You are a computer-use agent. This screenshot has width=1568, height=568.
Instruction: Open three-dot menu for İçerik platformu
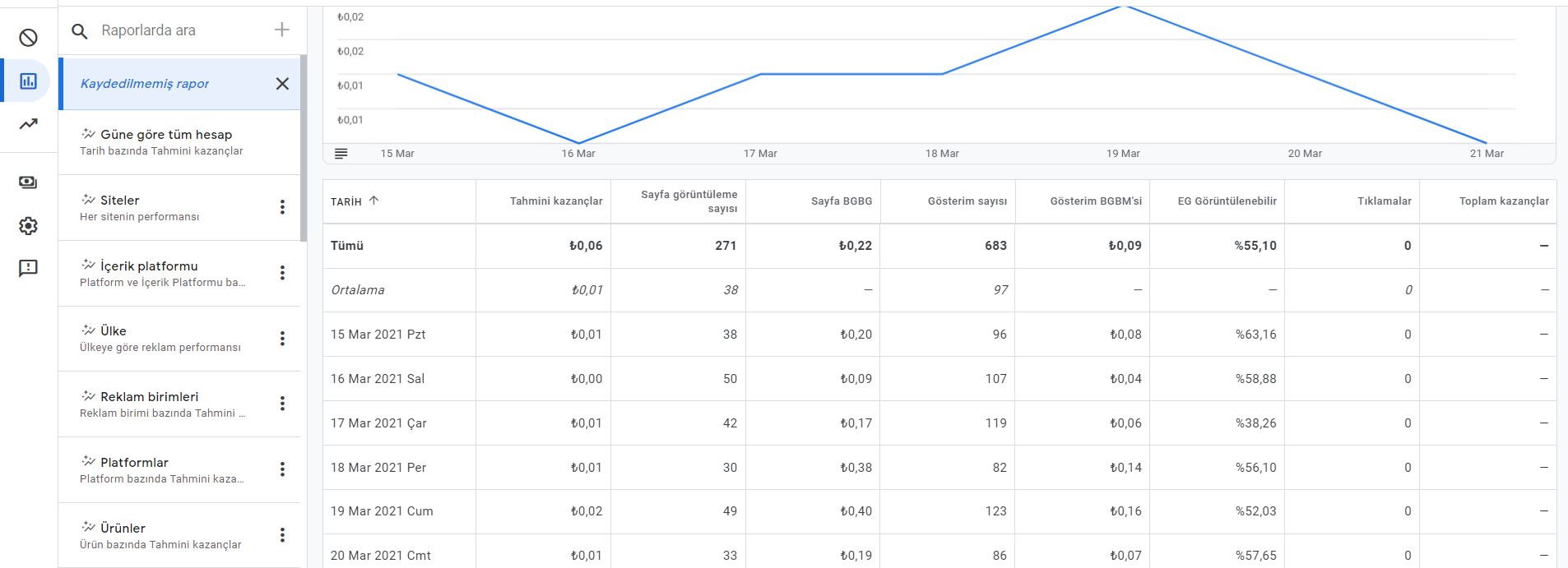click(282, 273)
